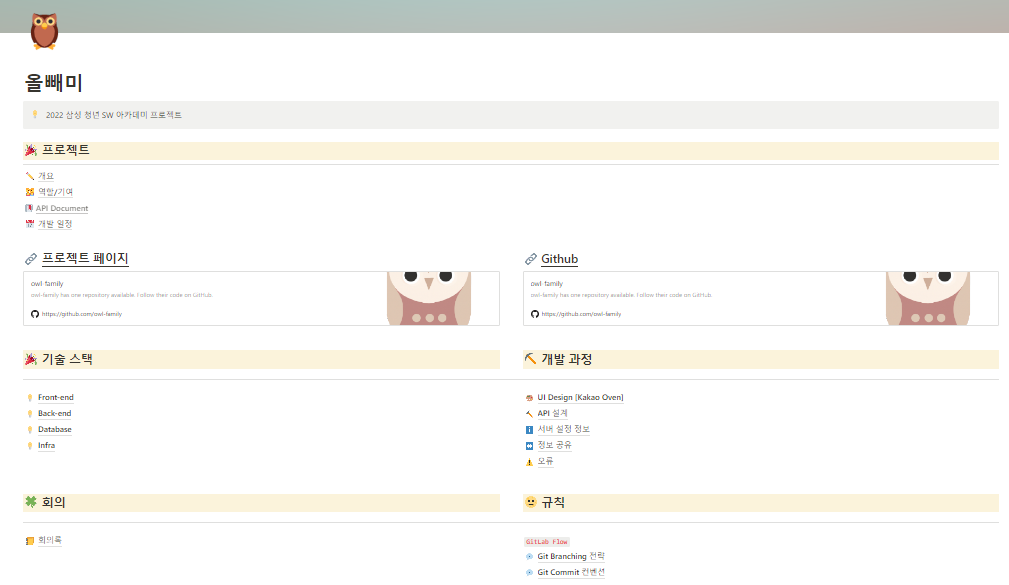Click the warning triangle icon beside 오류

[530, 461]
